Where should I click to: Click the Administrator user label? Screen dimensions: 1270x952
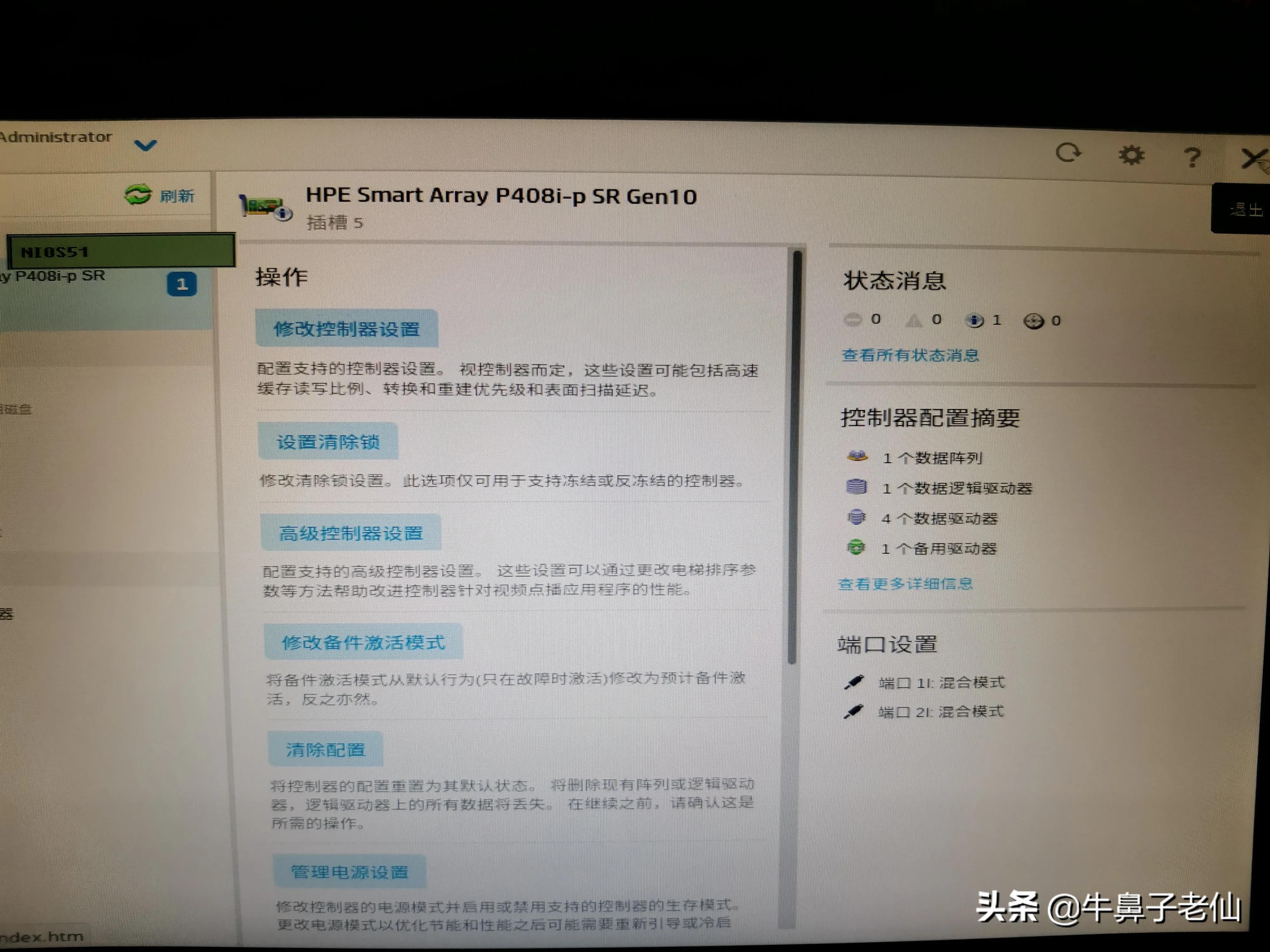tap(56, 136)
